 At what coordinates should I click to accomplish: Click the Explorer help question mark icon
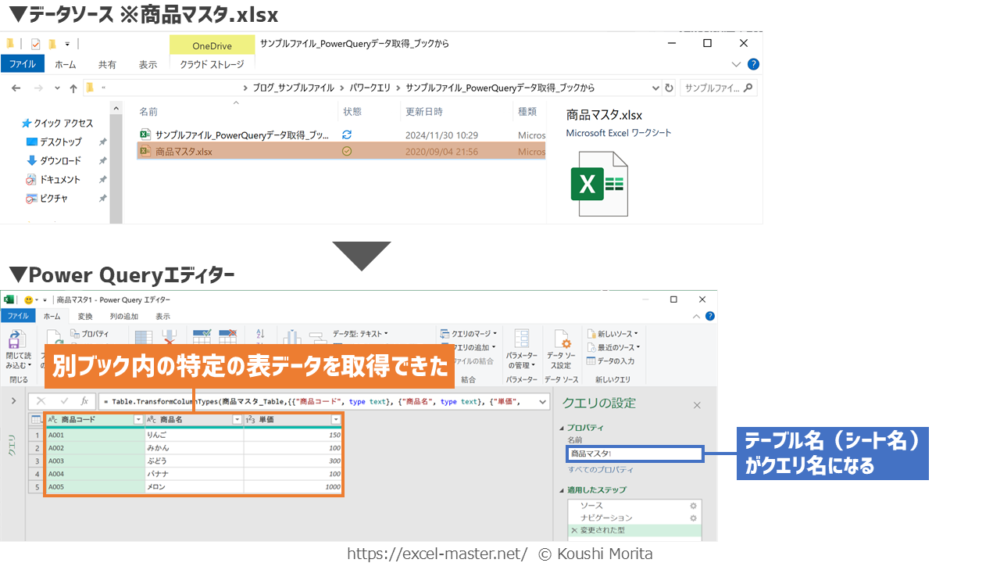click(x=753, y=65)
